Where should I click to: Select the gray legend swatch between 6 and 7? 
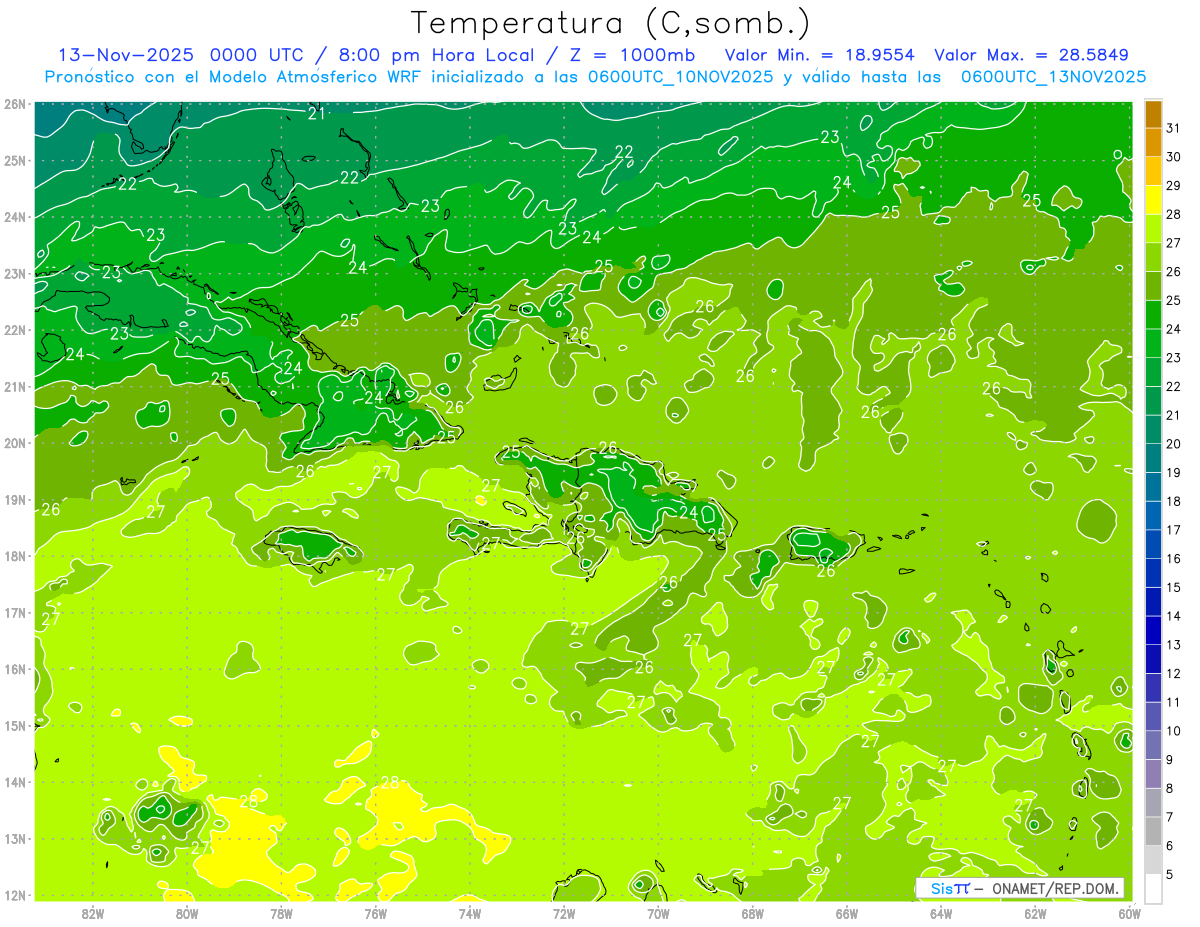[1154, 831]
